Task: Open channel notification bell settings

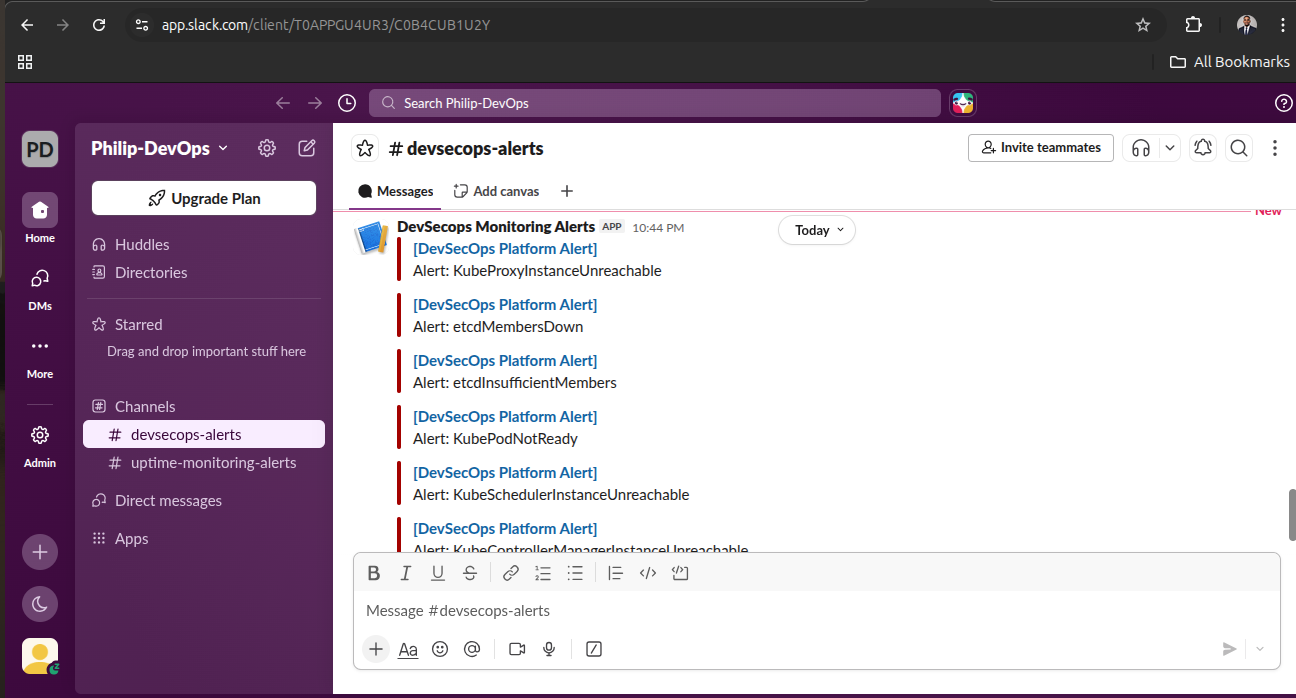Action: [x=1203, y=148]
